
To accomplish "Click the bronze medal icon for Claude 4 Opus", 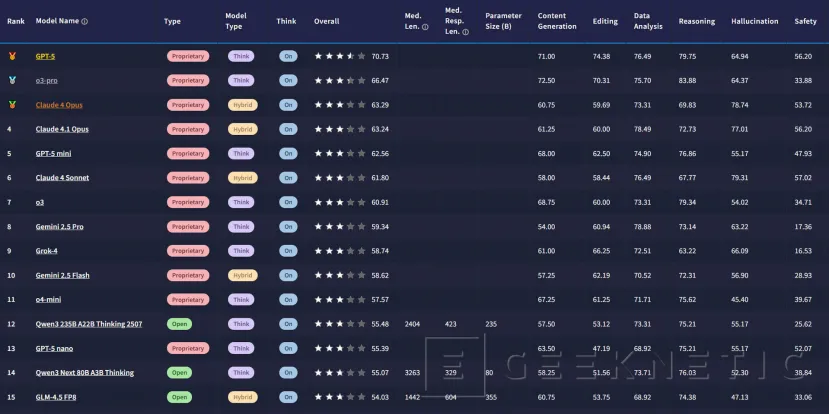I will (x=11, y=104).
